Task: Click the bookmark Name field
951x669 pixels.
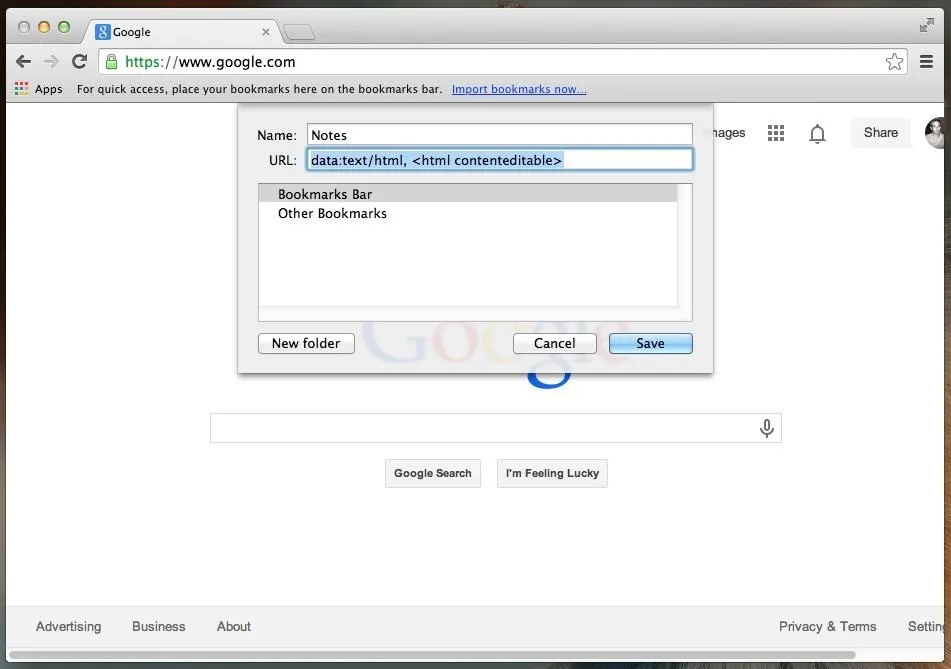Action: coord(500,135)
